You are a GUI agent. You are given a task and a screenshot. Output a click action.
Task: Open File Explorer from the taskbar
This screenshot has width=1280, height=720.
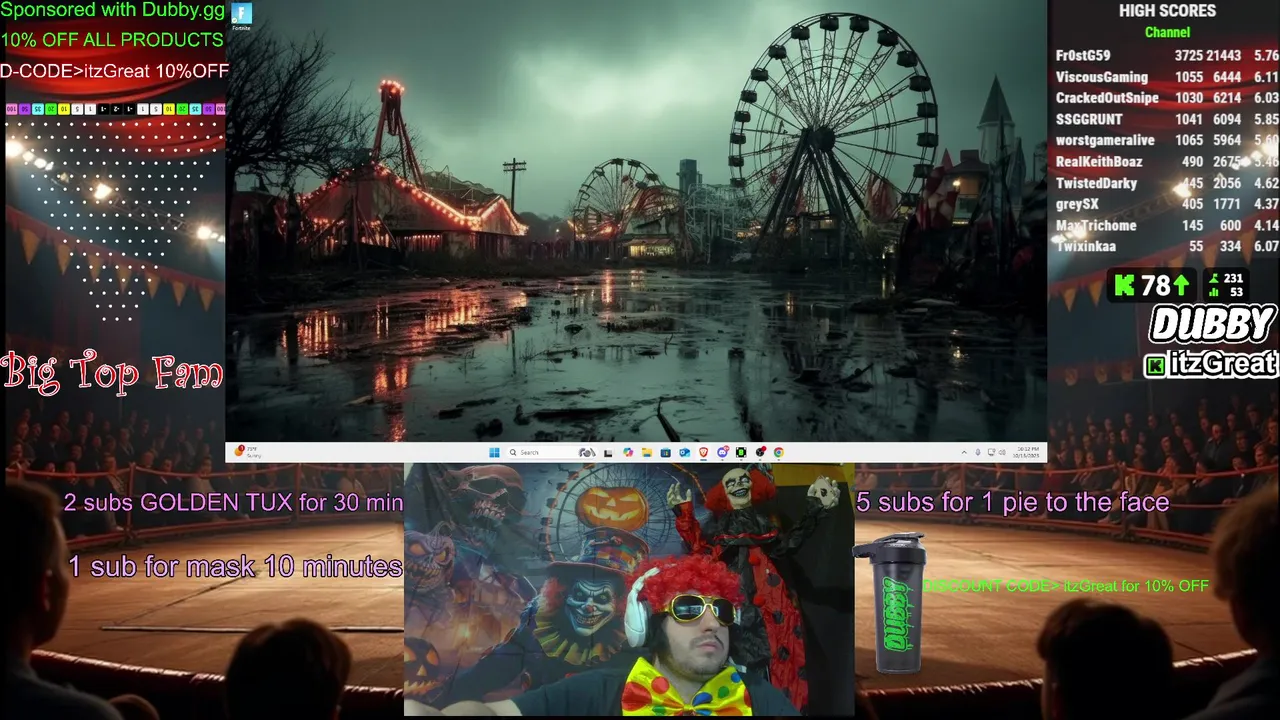point(647,452)
